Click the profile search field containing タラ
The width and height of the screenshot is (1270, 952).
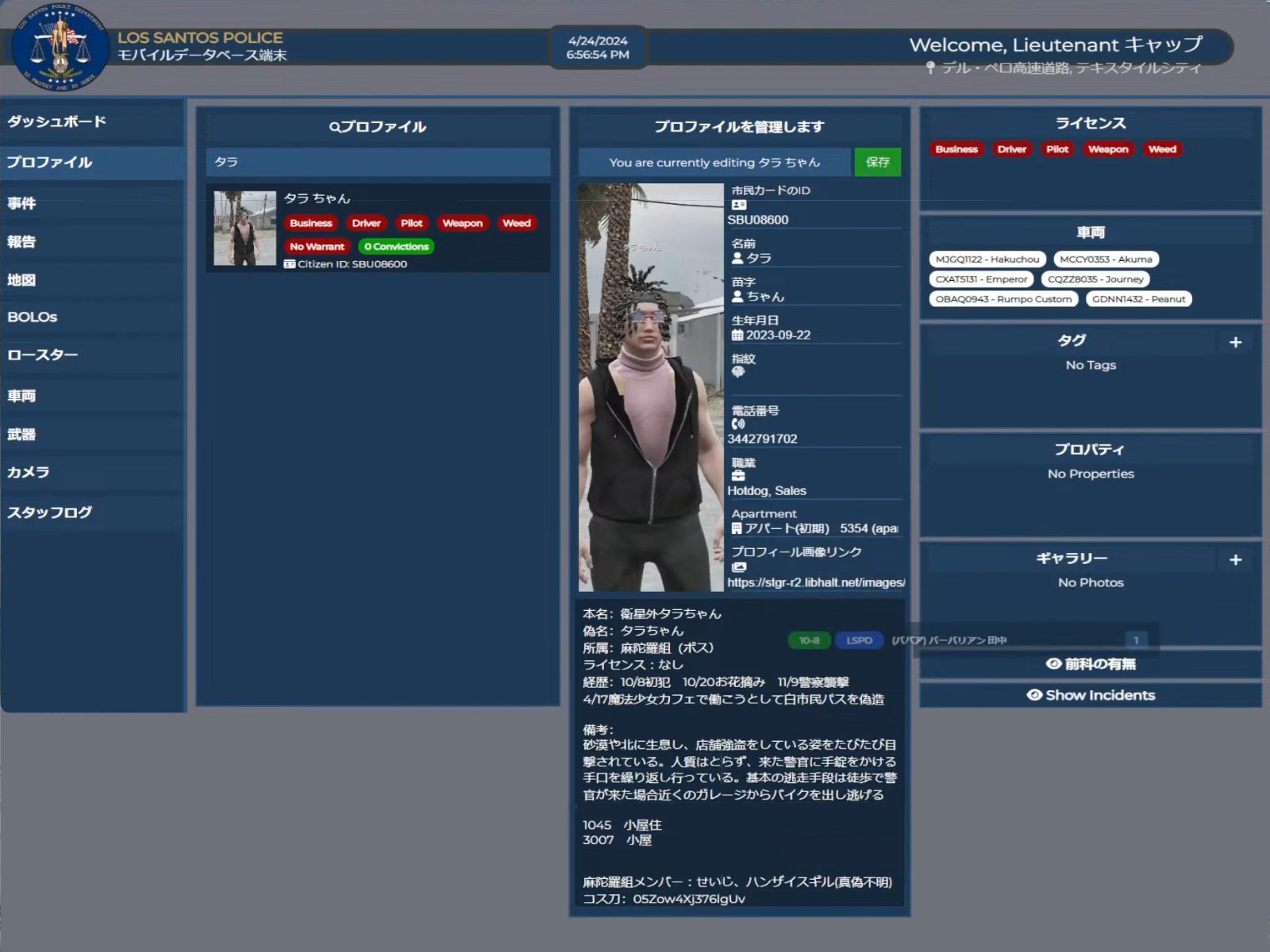tap(378, 162)
